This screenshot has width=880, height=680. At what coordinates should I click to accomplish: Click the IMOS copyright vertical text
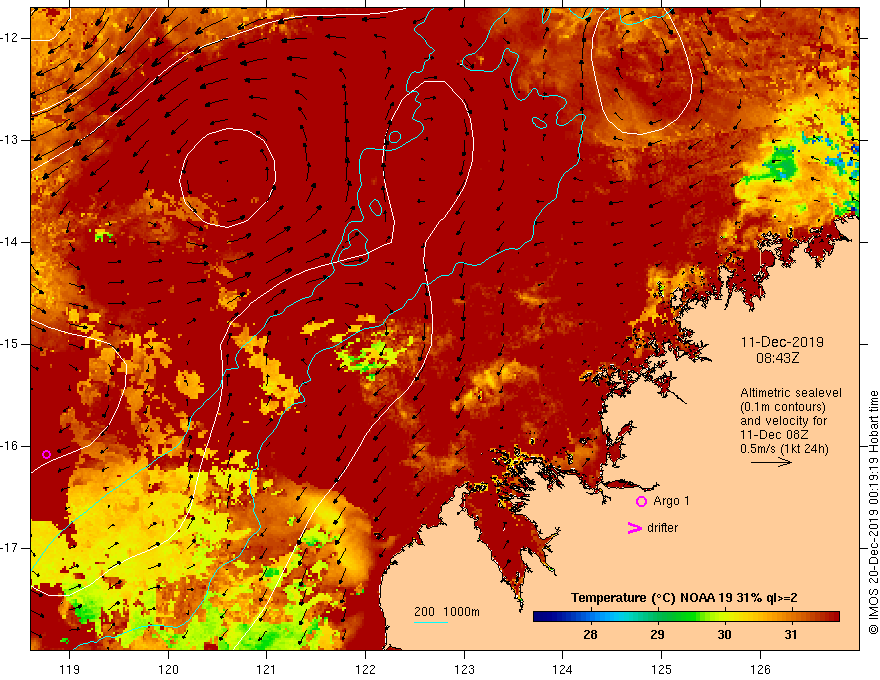[x=873, y=513]
